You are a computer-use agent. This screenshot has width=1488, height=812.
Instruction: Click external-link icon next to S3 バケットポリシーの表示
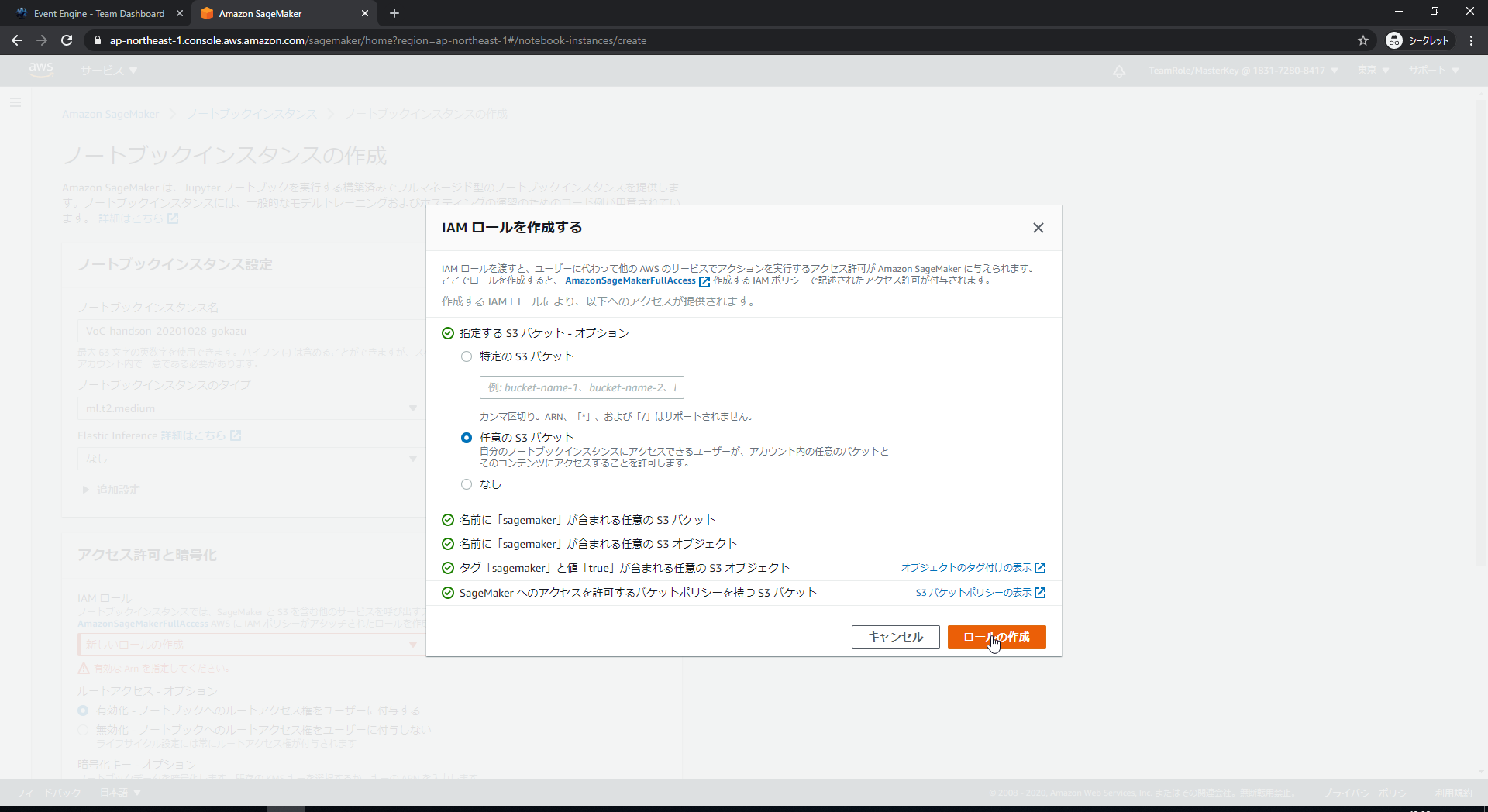[x=1040, y=593]
